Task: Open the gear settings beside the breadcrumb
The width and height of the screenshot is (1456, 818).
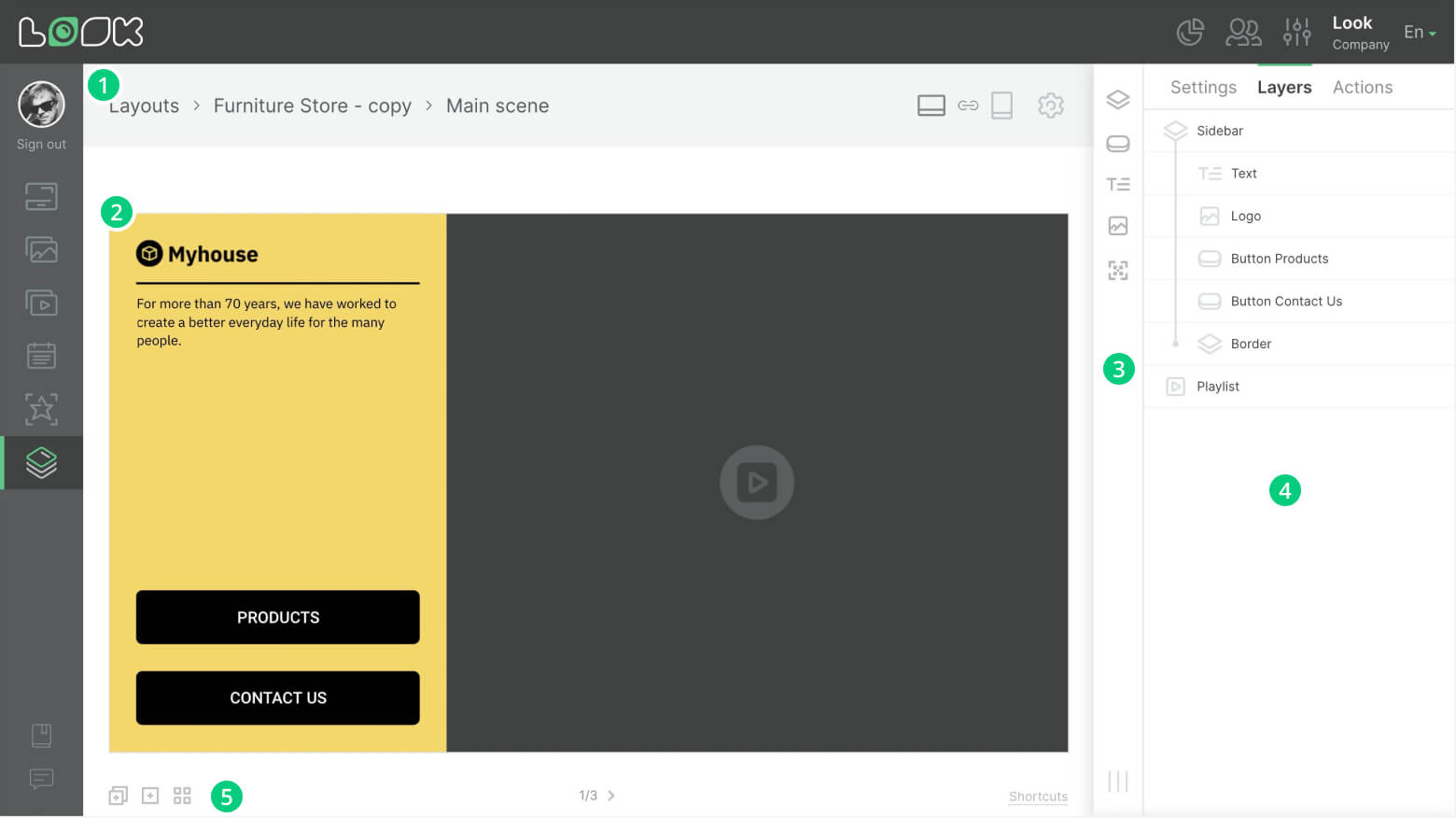Action: [1050, 106]
